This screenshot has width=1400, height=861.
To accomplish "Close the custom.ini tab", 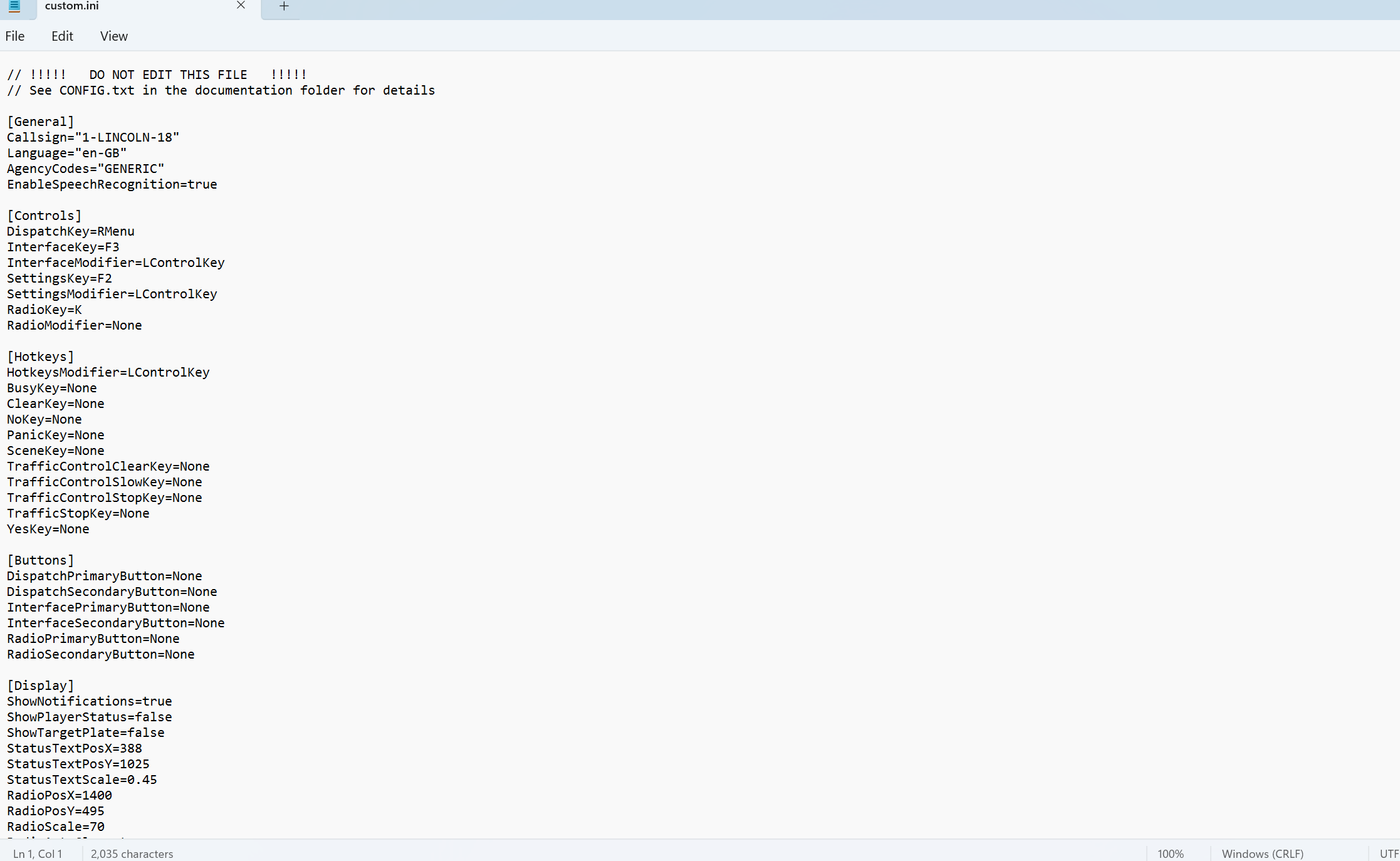I will (241, 6).
